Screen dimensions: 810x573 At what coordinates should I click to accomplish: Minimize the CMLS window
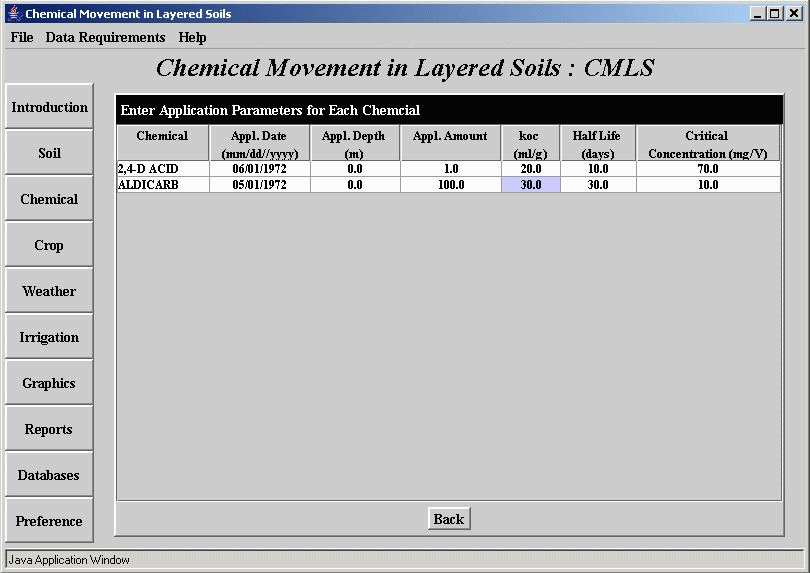[757, 13]
